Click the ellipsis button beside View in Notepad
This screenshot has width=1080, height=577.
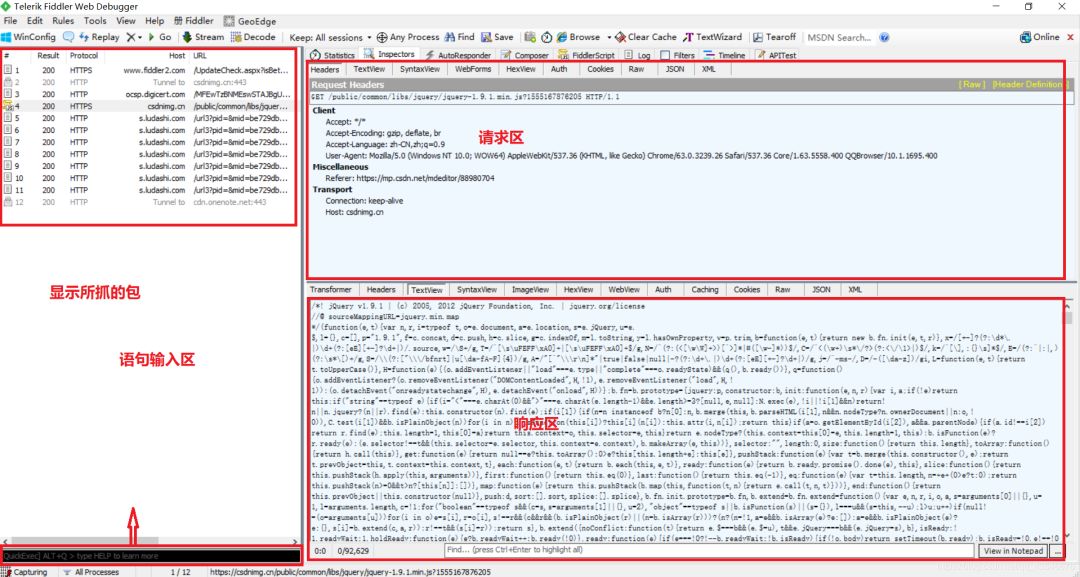point(1057,551)
